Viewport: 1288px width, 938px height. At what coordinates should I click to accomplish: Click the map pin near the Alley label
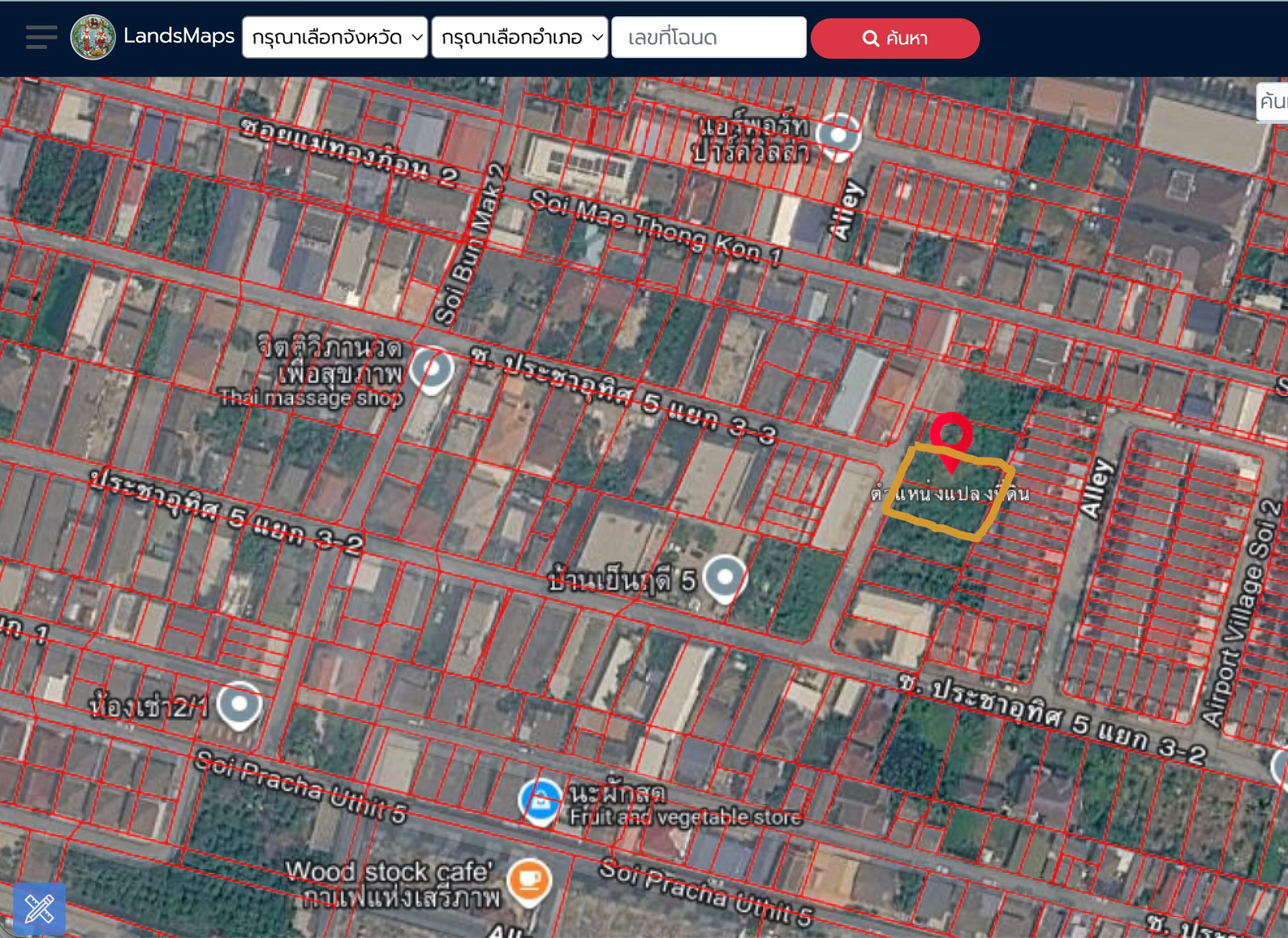[838, 135]
